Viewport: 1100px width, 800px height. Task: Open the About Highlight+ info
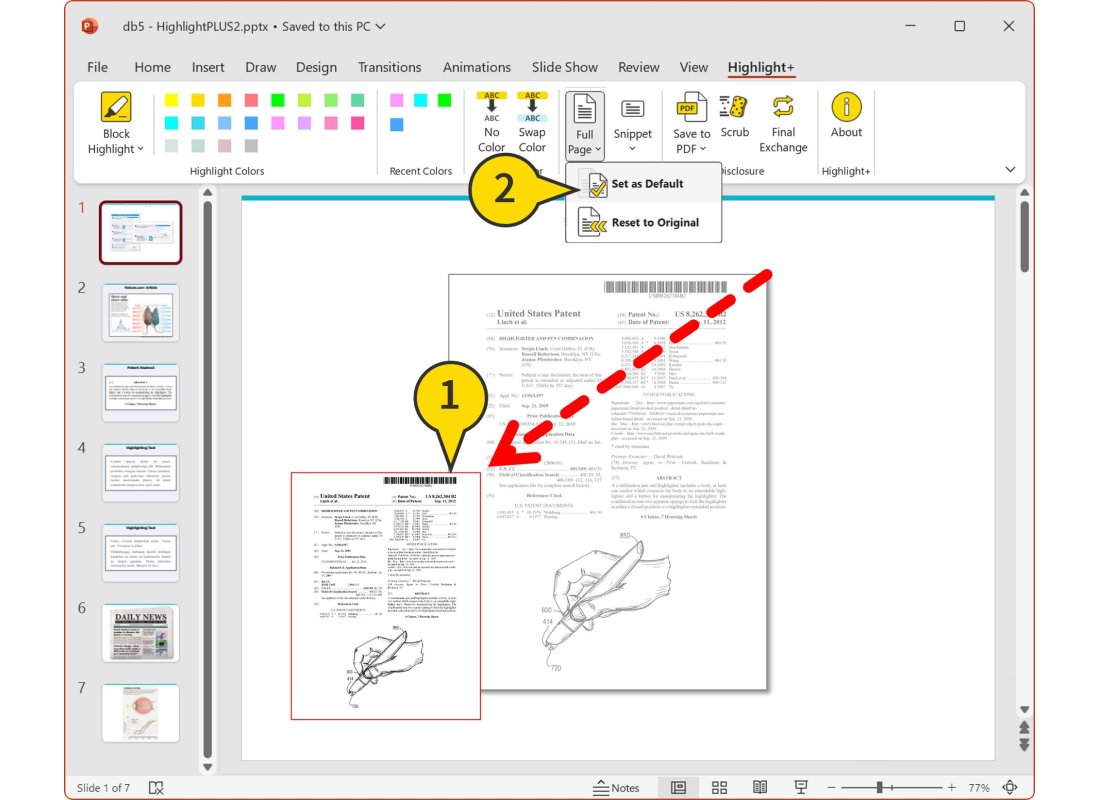point(846,115)
